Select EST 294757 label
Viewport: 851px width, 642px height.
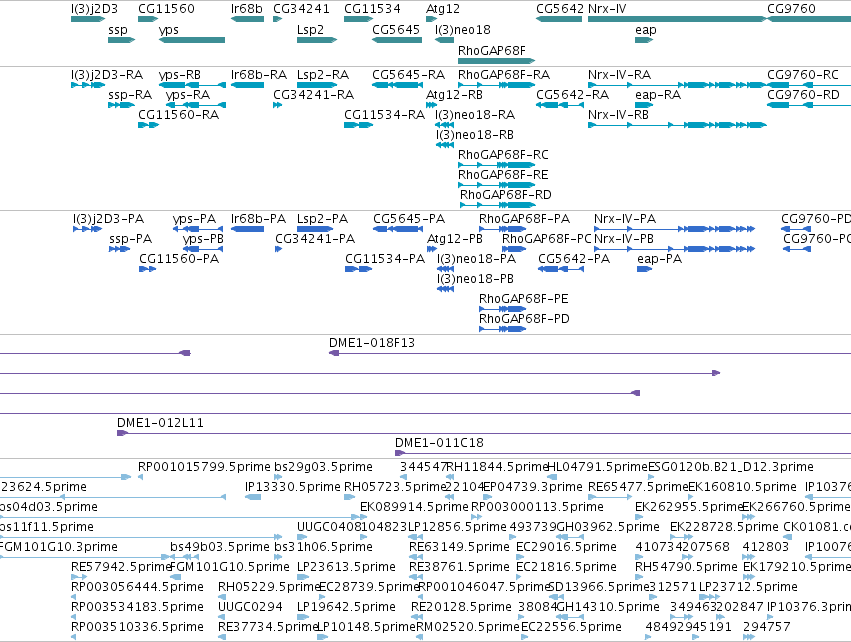click(766, 627)
